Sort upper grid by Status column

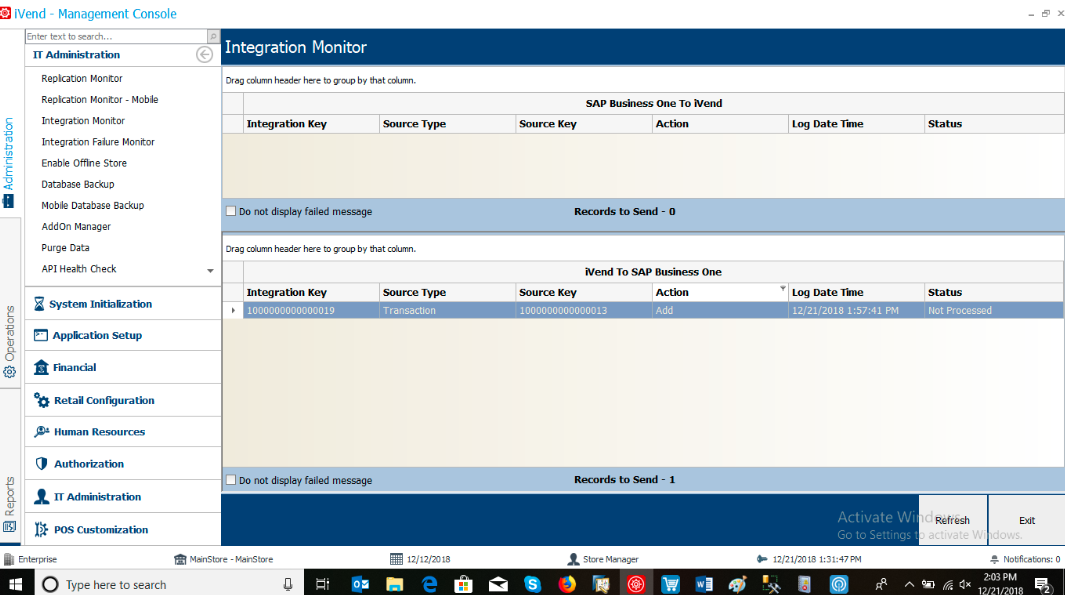coord(994,124)
